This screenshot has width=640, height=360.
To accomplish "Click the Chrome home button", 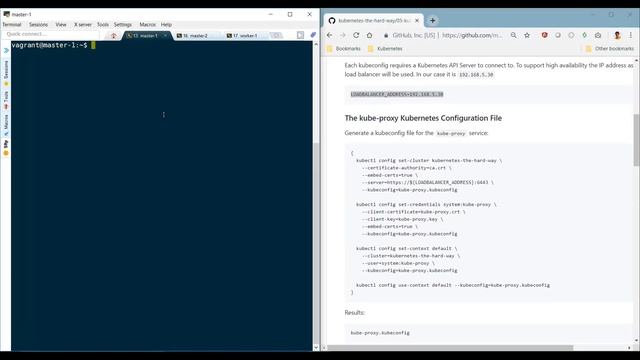I will (369, 36).
